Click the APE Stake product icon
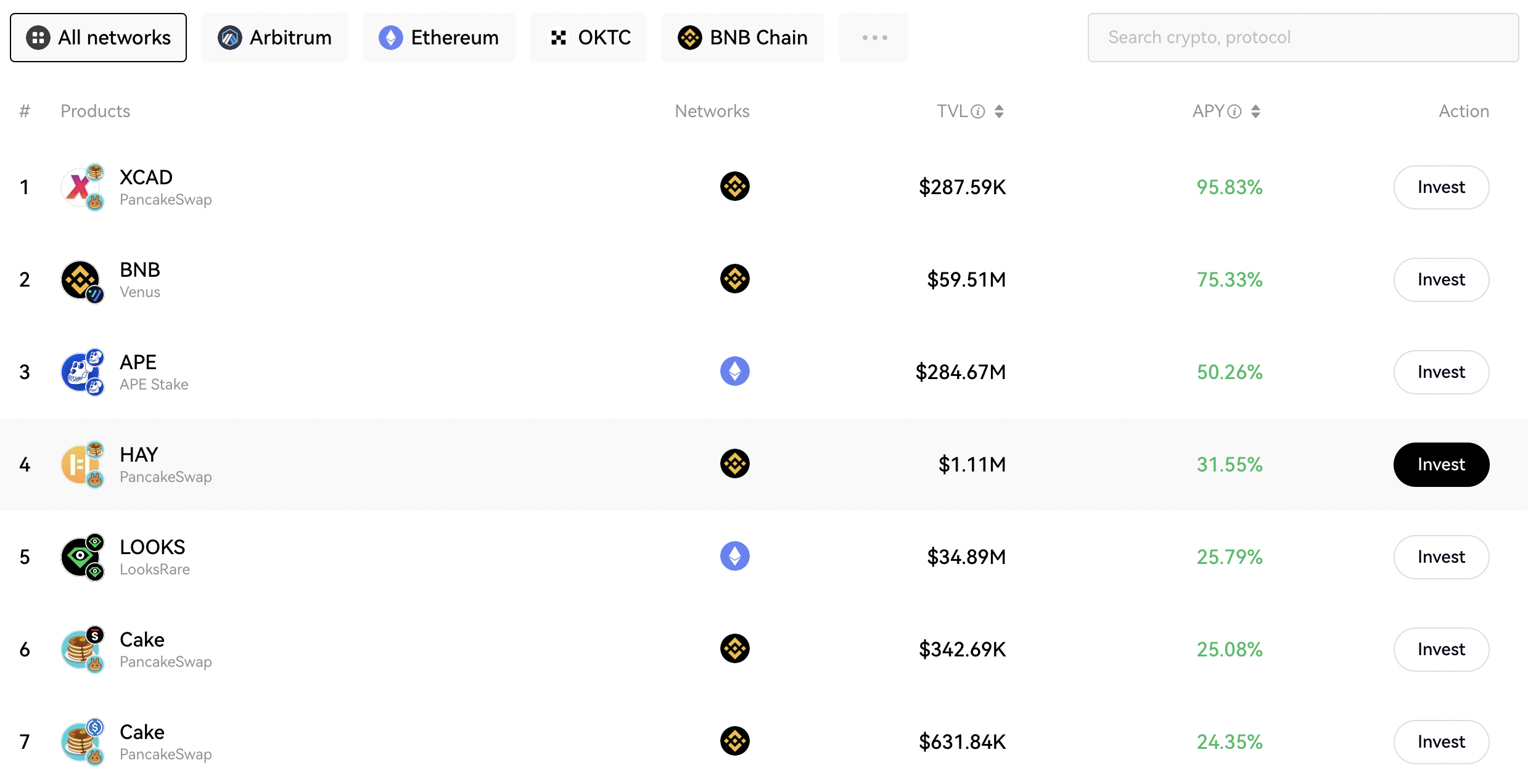Screen dimensions: 1528x784 coord(82,371)
